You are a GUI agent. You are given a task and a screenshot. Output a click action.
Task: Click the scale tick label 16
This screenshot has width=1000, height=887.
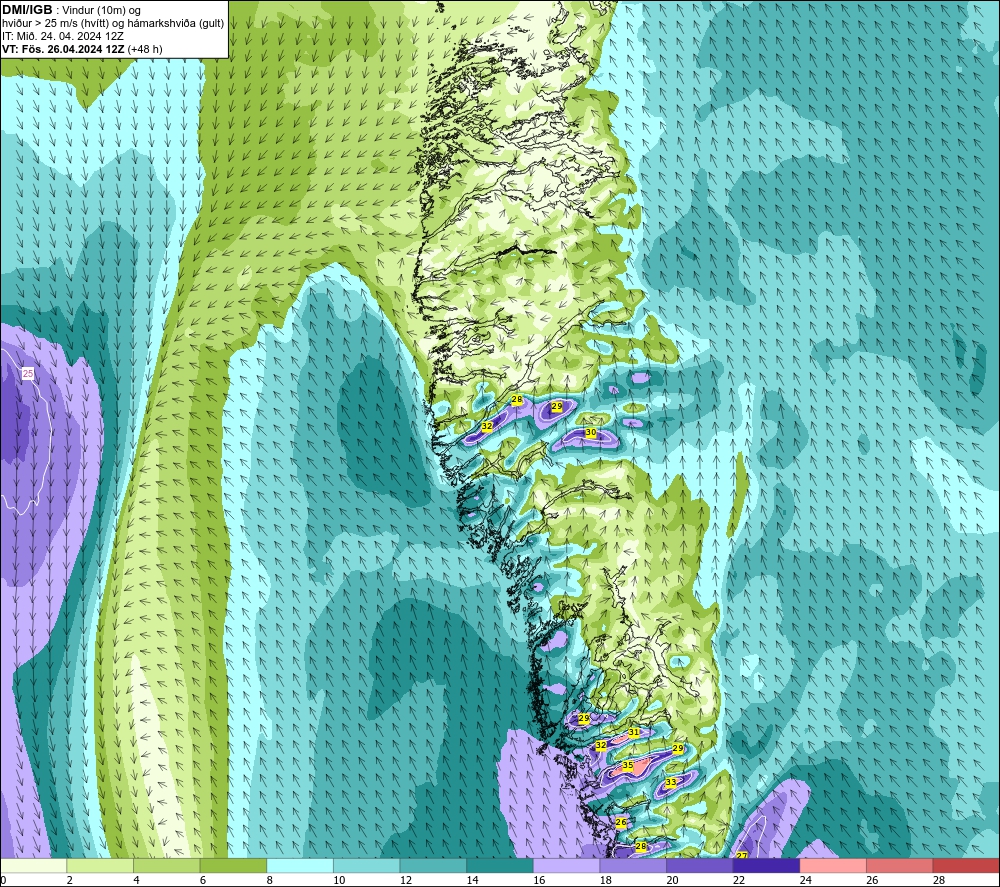tap(539, 880)
